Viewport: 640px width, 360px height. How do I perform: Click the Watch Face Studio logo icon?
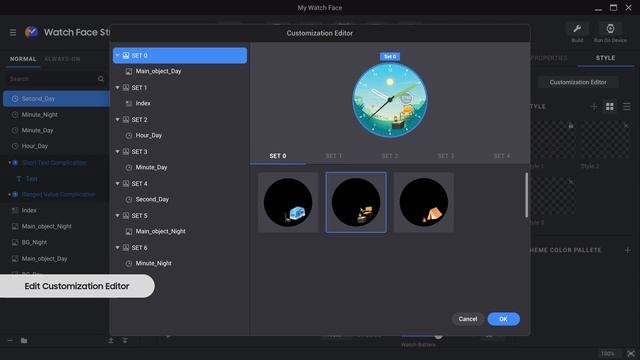31,32
